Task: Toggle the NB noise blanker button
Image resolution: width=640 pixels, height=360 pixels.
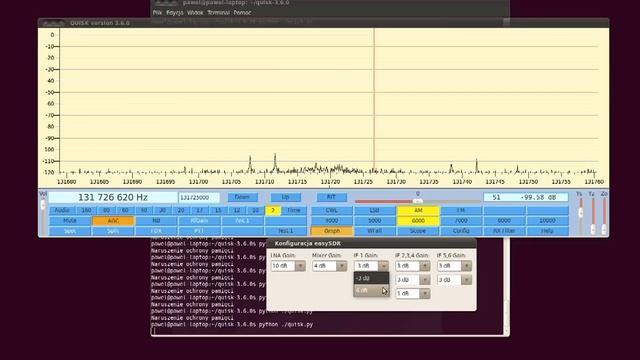Action: coord(156,221)
